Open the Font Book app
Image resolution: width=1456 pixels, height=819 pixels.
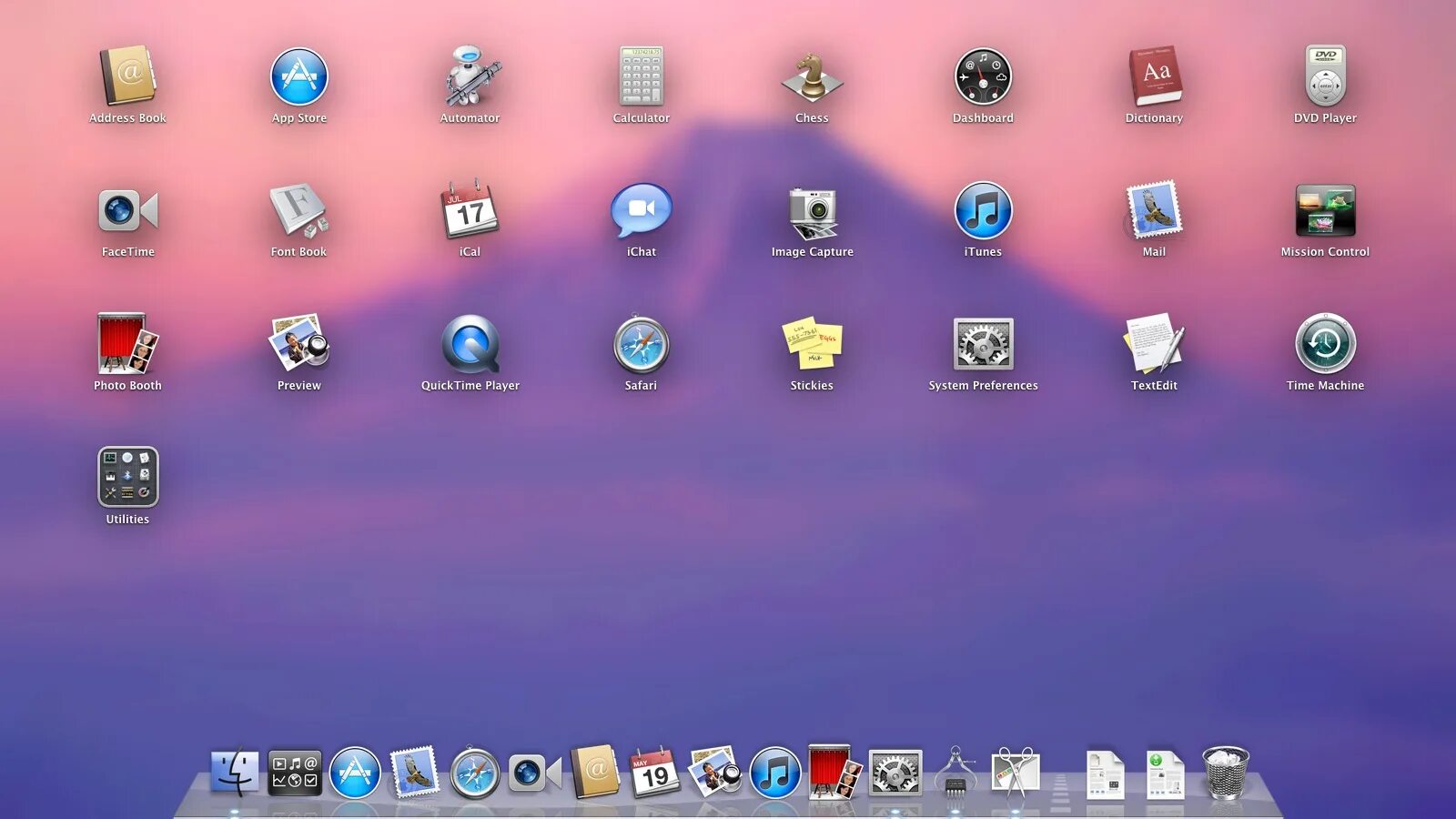pyautogui.click(x=299, y=210)
